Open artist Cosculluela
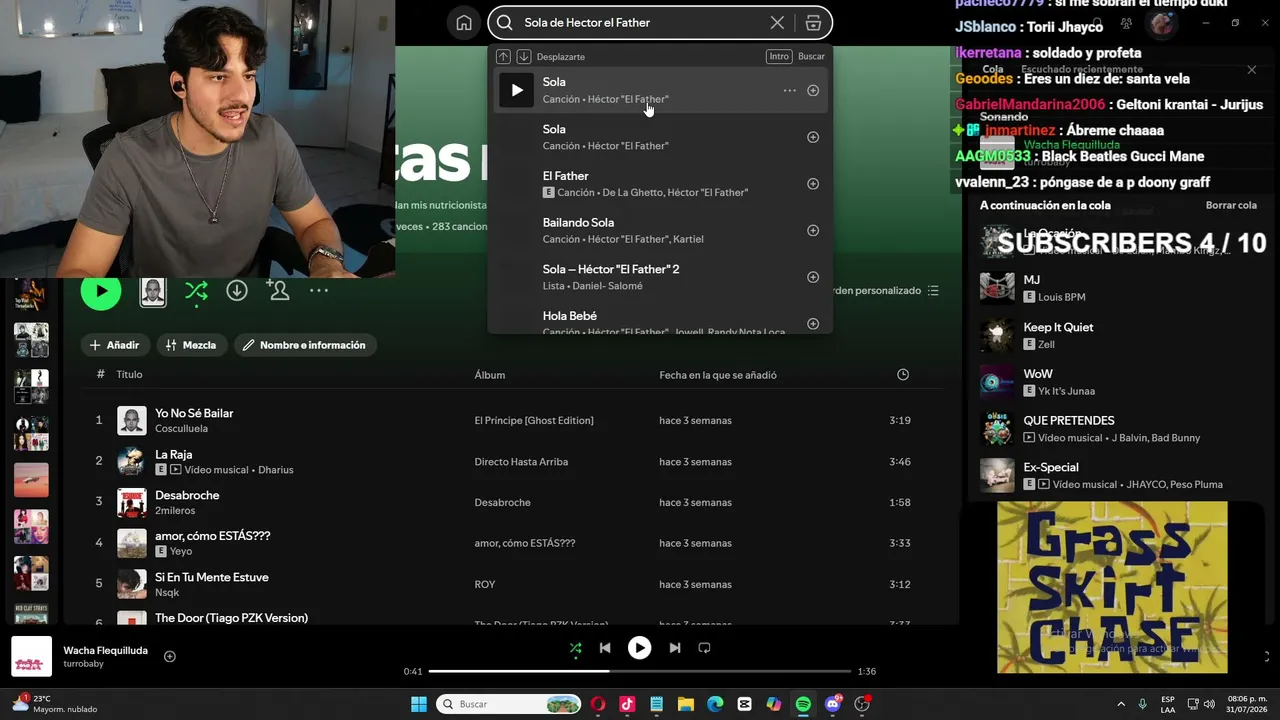 pos(181,429)
